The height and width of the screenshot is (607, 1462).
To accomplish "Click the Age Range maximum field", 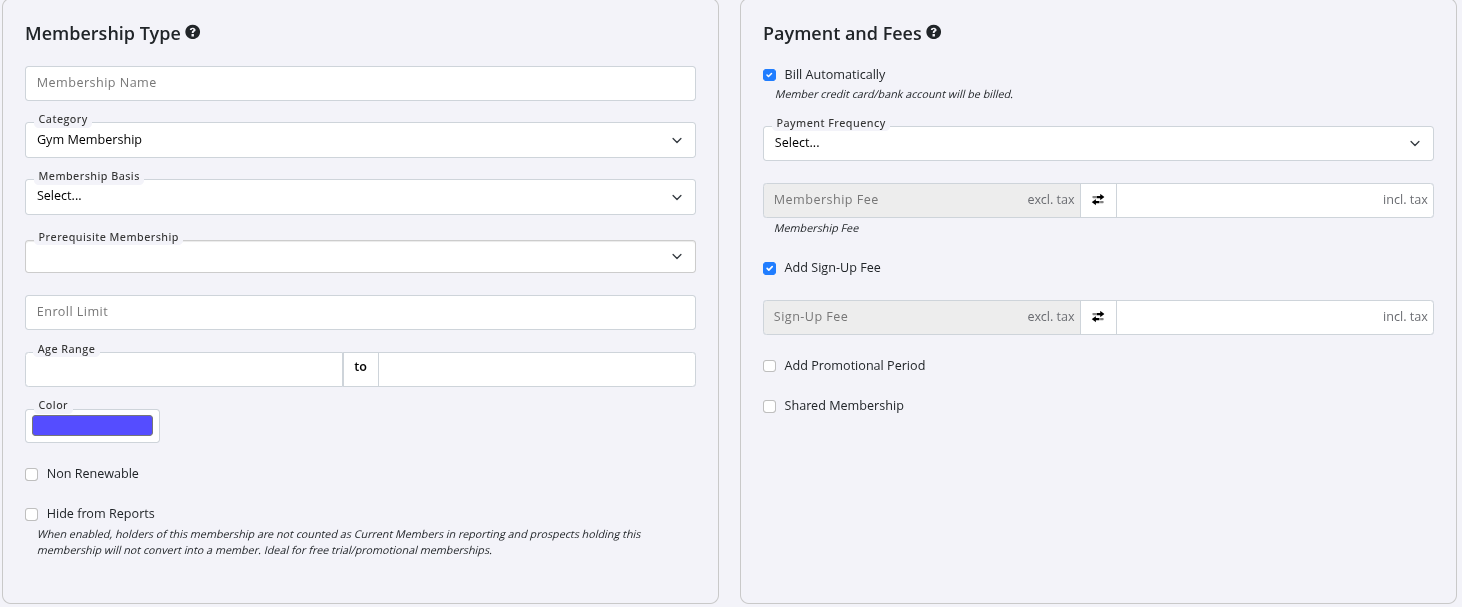I will point(536,369).
